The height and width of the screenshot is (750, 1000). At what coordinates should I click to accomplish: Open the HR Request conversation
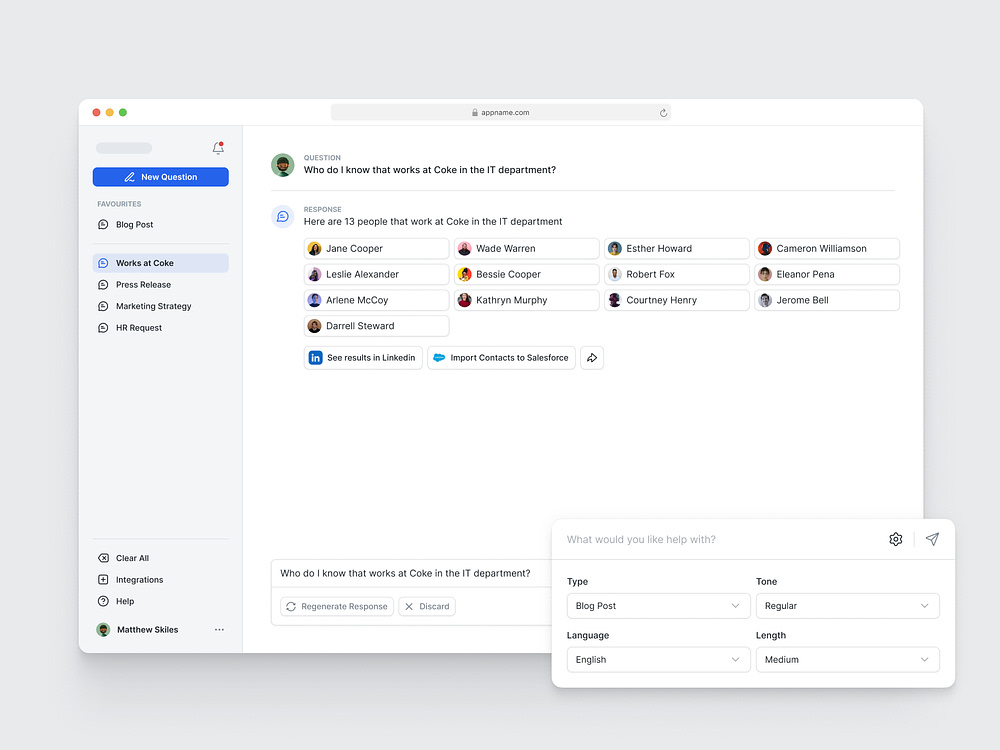click(x=161, y=328)
